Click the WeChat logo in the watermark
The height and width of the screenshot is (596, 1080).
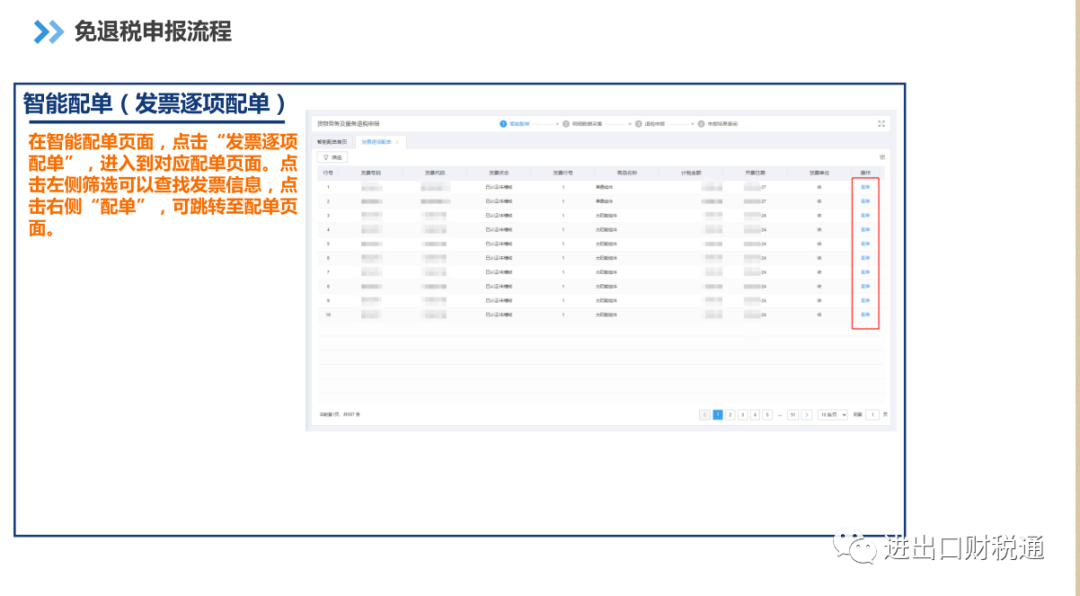coord(855,546)
